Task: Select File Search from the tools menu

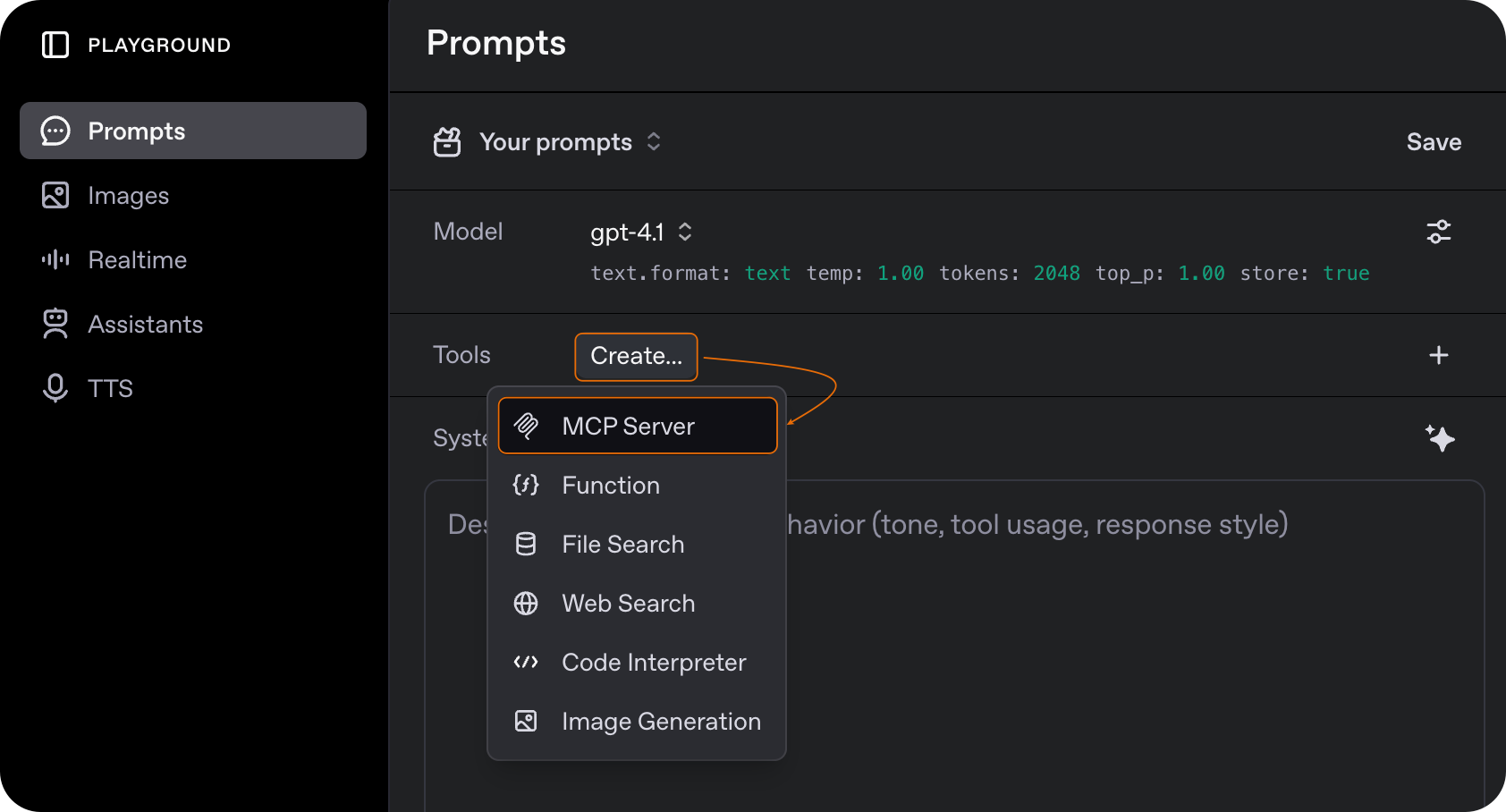Action: pyautogui.click(x=637, y=544)
